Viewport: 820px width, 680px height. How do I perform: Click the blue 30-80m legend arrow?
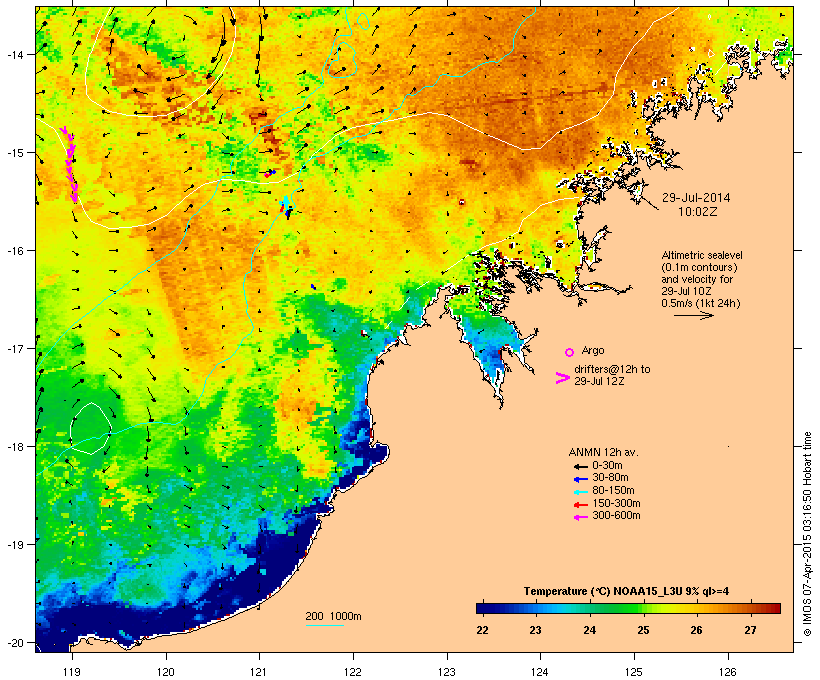click(580, 479)
